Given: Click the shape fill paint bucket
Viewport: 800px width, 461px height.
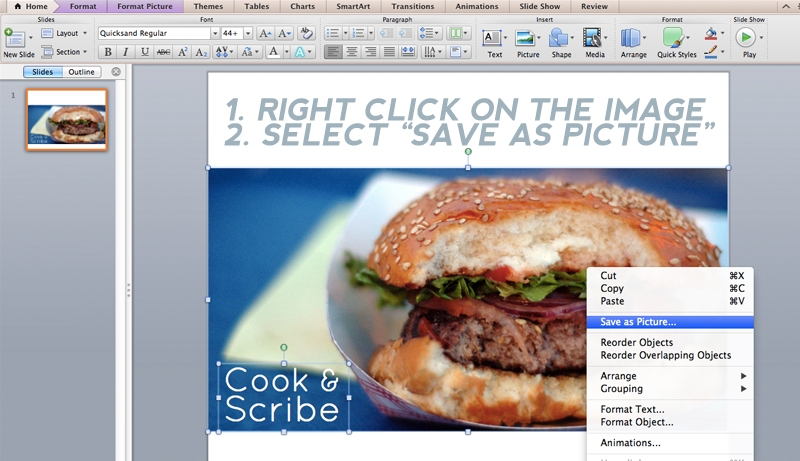Looking at the screenshot, I should (x=711, y=34).
